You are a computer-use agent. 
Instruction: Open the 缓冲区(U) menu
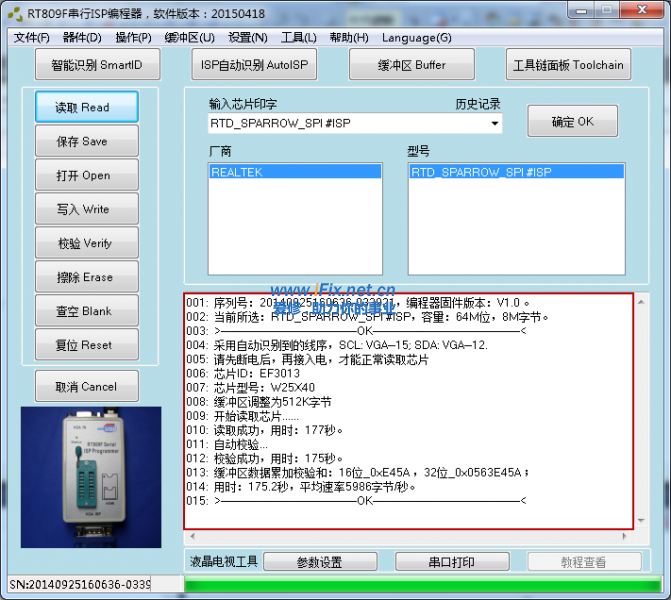(x=189, y=38)
